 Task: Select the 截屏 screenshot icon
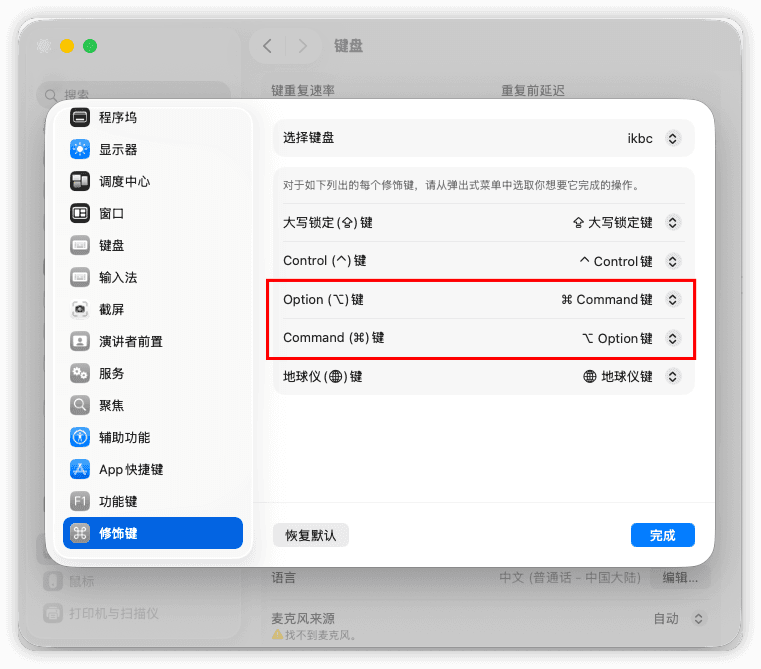(80, 309)
